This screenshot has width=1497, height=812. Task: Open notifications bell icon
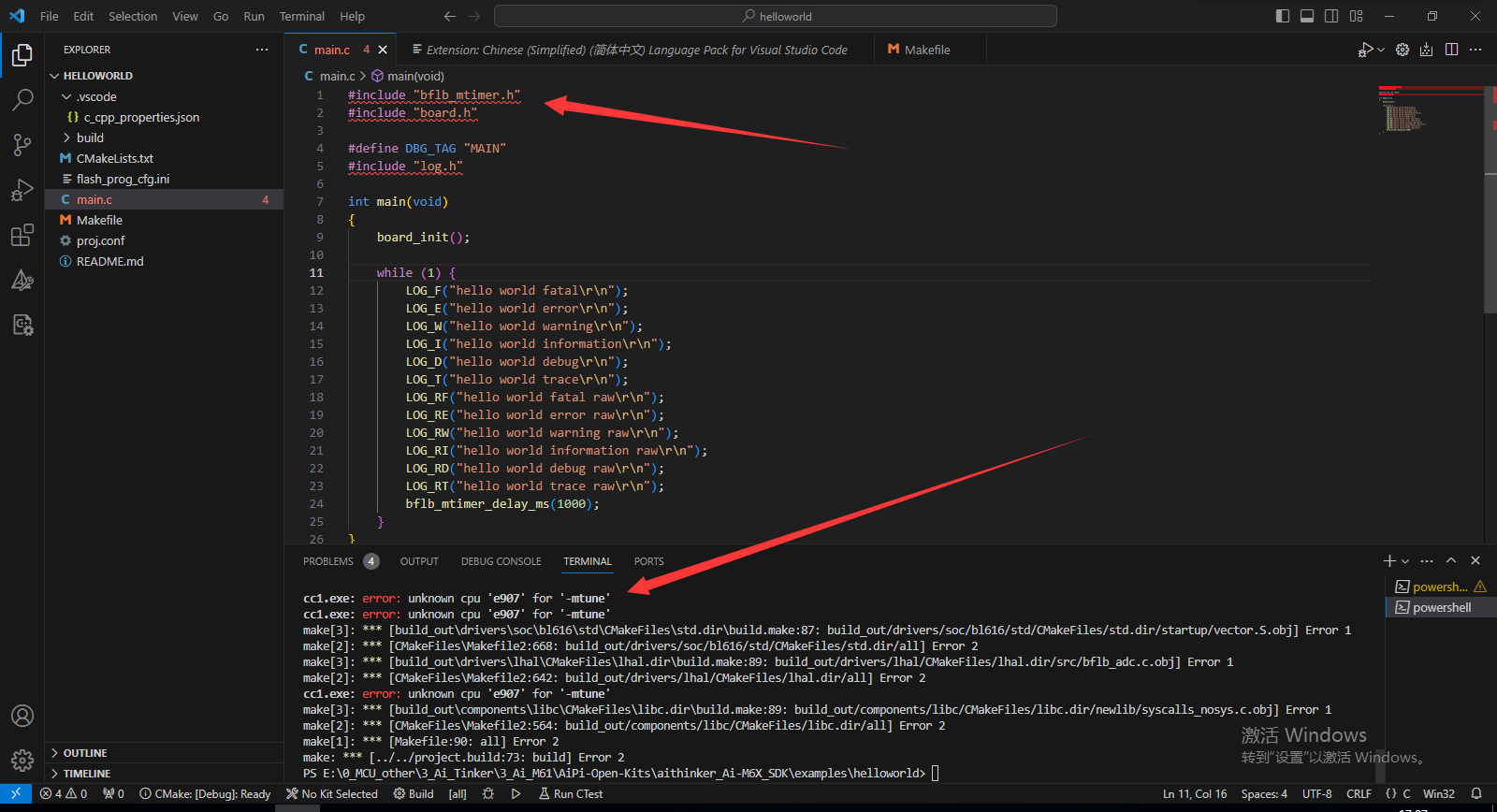coord(1476,793)
